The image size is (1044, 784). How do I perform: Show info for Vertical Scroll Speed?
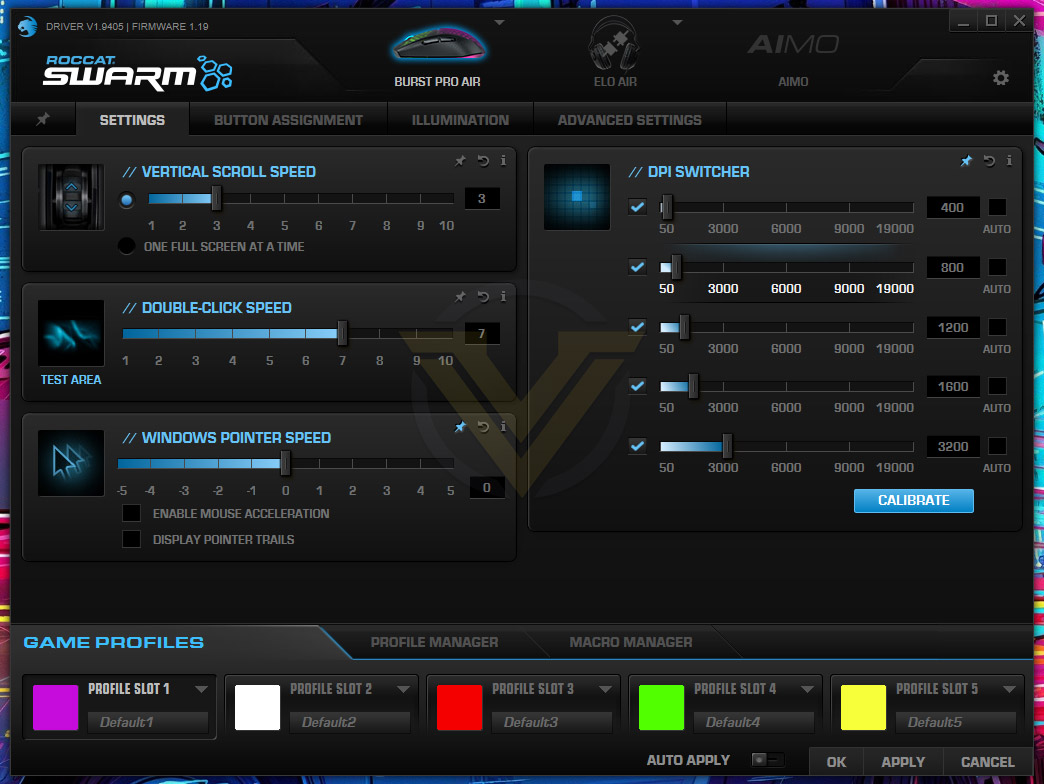[x=503, y=160]
